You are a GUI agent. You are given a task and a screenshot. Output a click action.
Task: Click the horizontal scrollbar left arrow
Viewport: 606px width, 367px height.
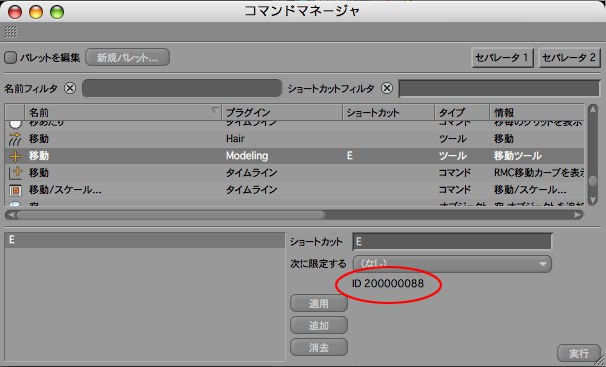coord(12,214)
